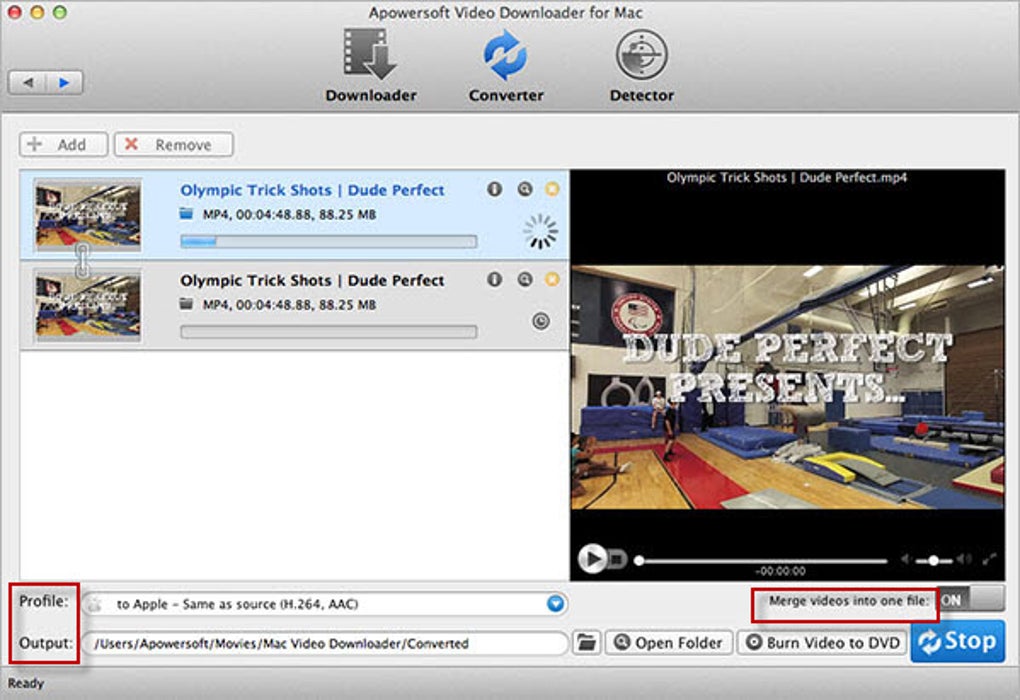Image resolution: width=1020 pixels, height=700 pixels.
Task: Click the Add button
Action: pos(63,144)
